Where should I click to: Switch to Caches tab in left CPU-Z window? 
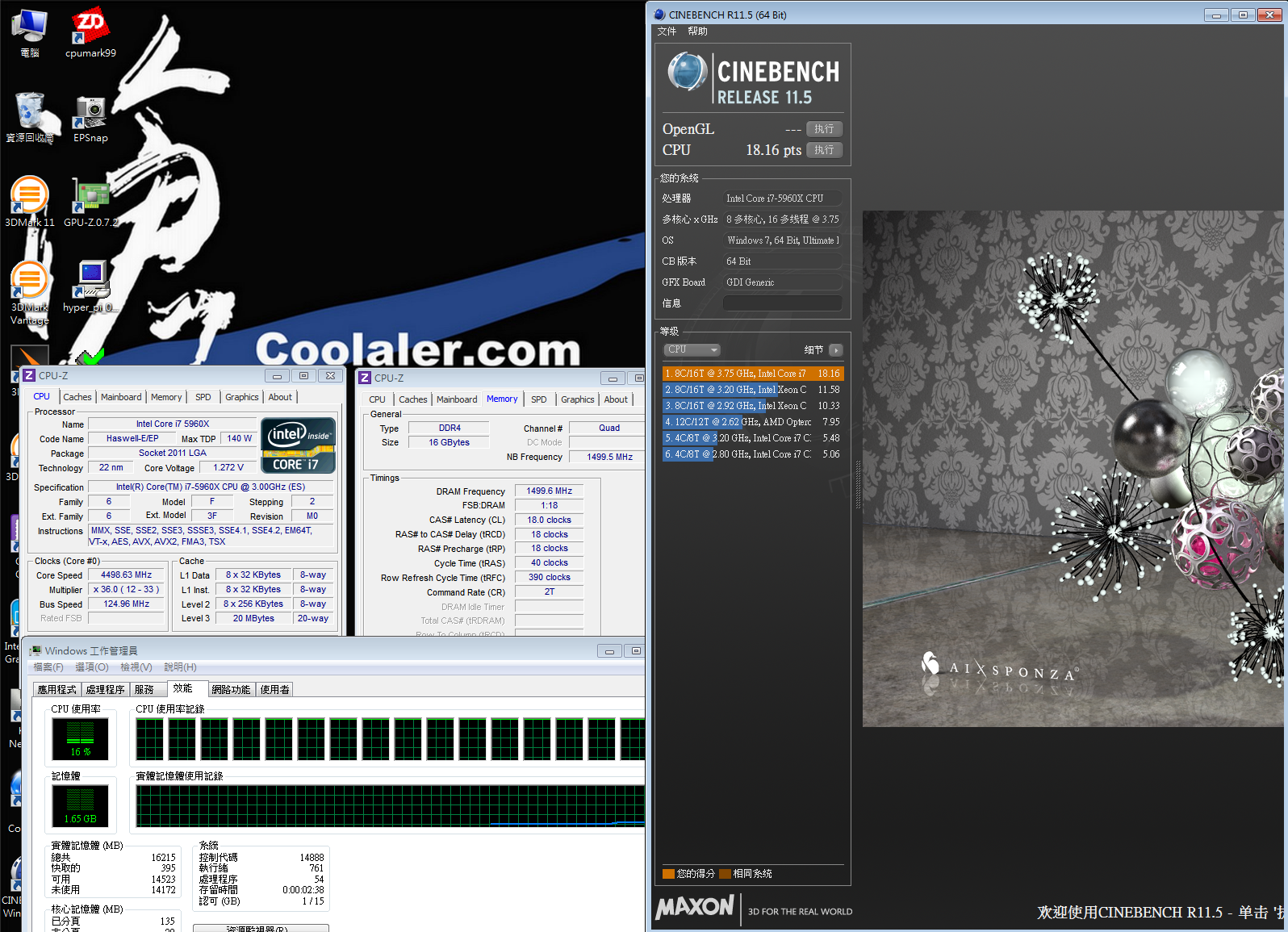point(77,397)
